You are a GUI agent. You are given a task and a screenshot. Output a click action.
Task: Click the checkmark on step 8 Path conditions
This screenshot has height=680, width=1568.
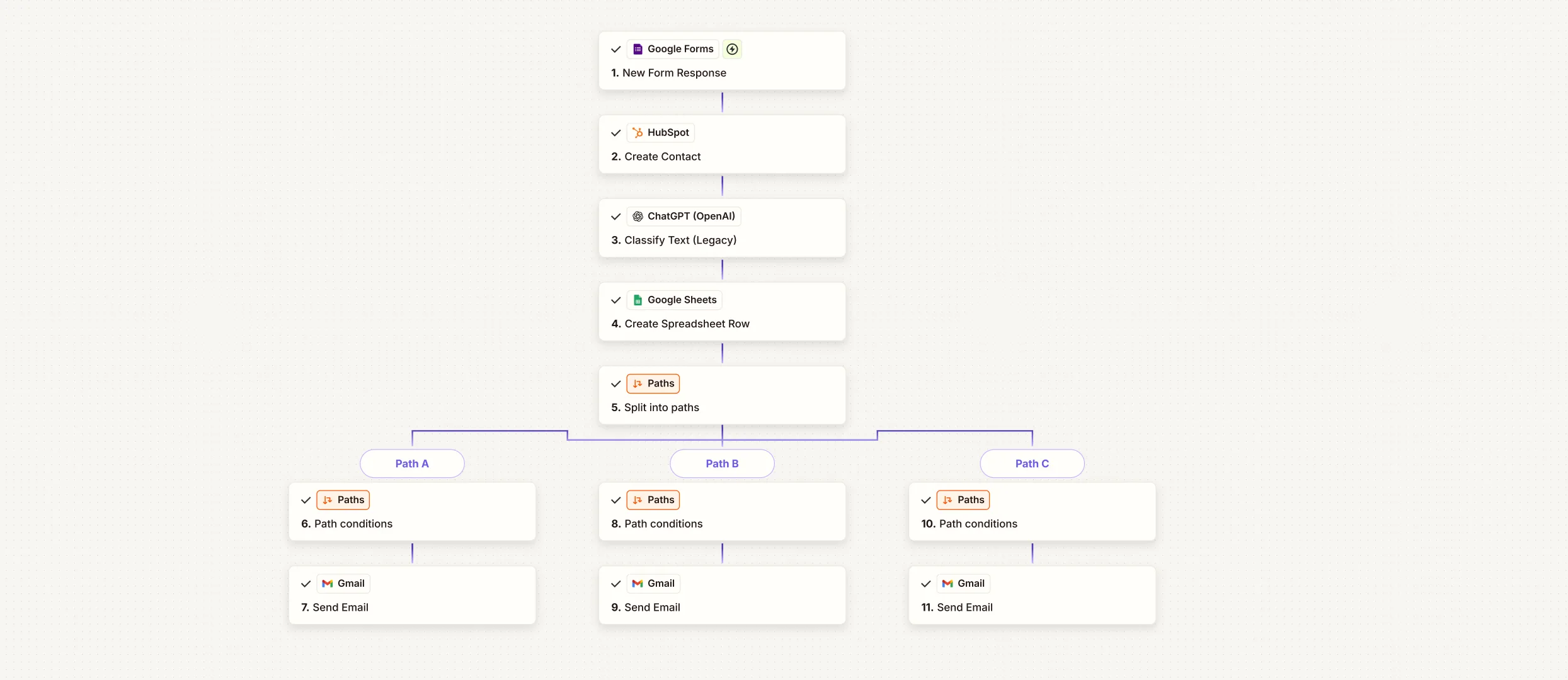tap(616, 500)
